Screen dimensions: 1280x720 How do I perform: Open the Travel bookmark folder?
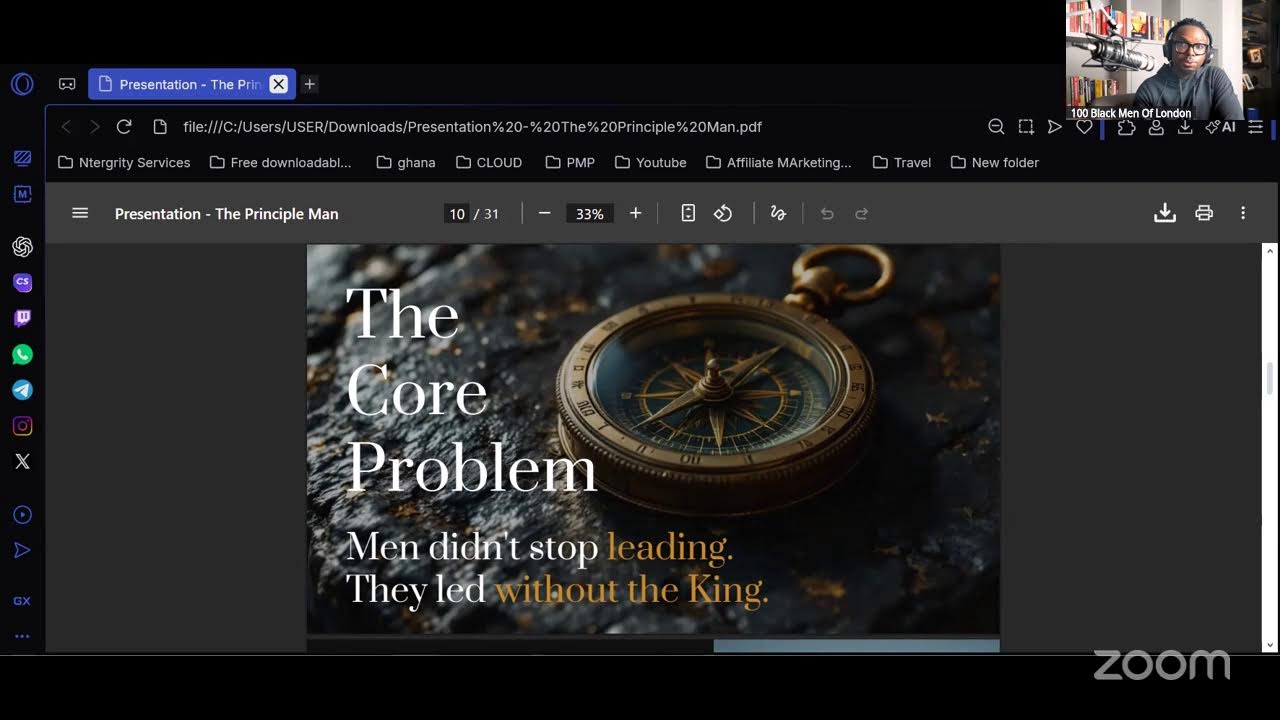click(901, 162)
